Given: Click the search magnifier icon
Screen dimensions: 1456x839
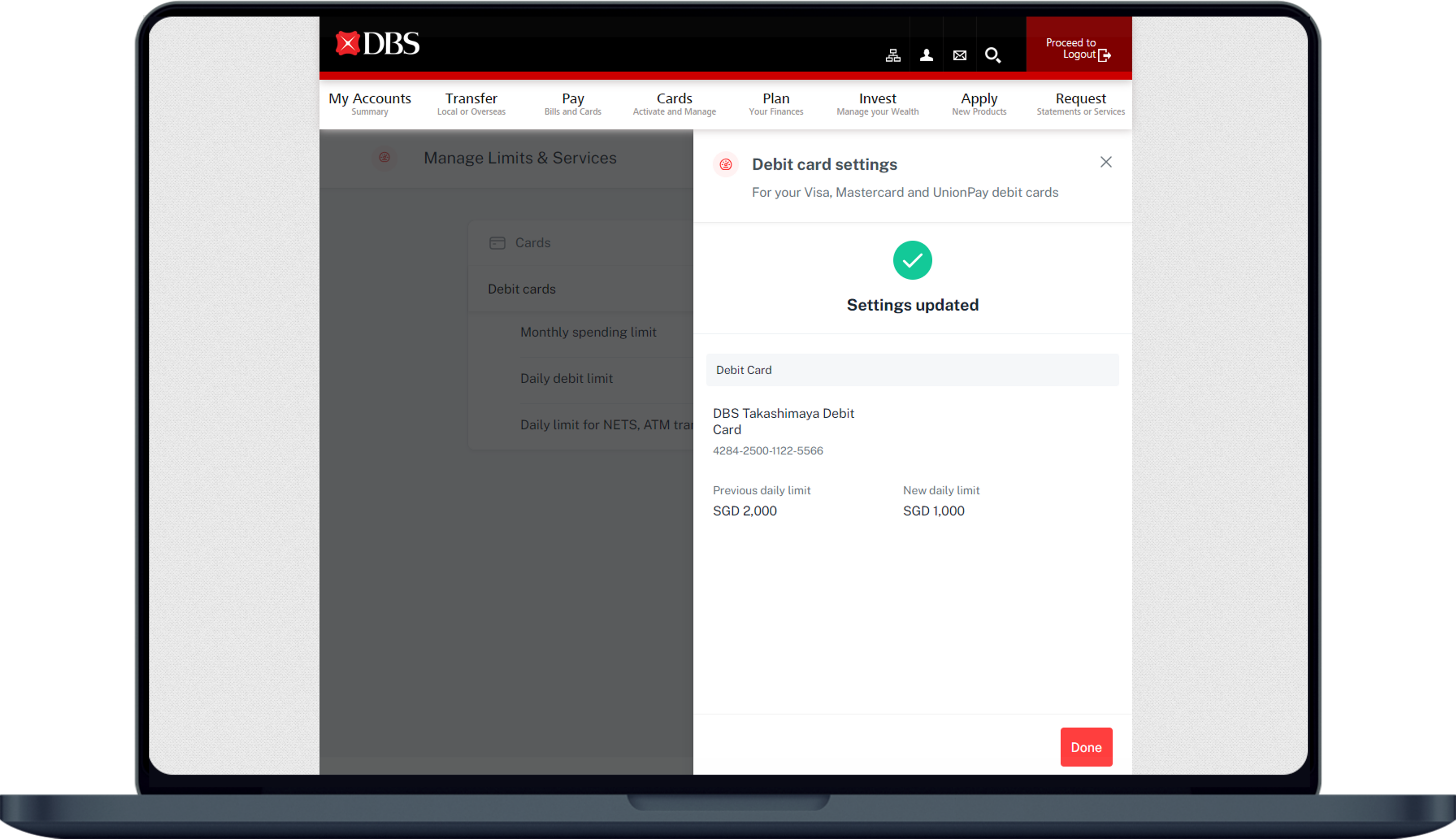Looking at the screenshot, I should pyautogui.click(x=992, y=55).
